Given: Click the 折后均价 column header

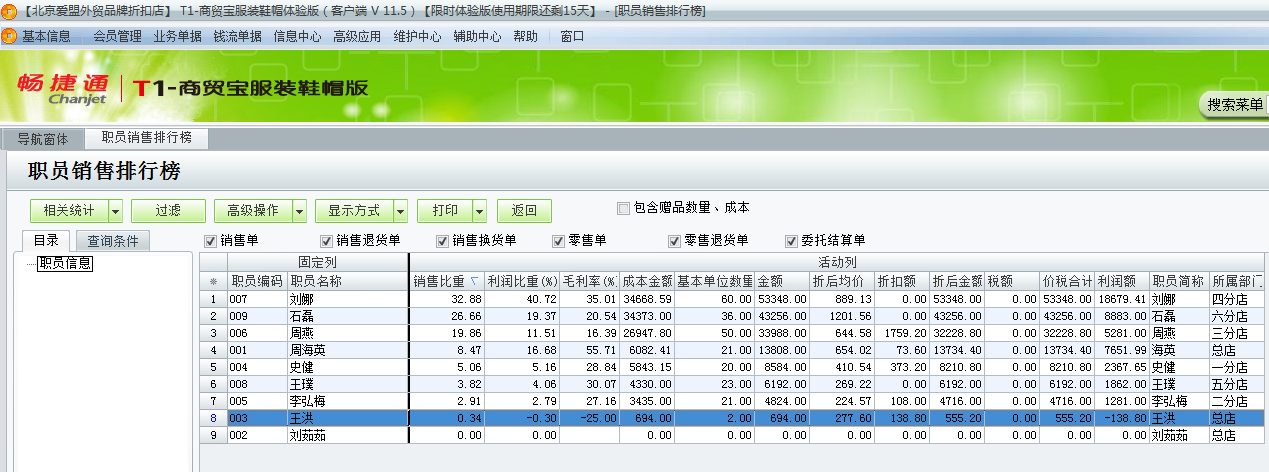Looking at the screenshot, I should (x=842, y=282).
